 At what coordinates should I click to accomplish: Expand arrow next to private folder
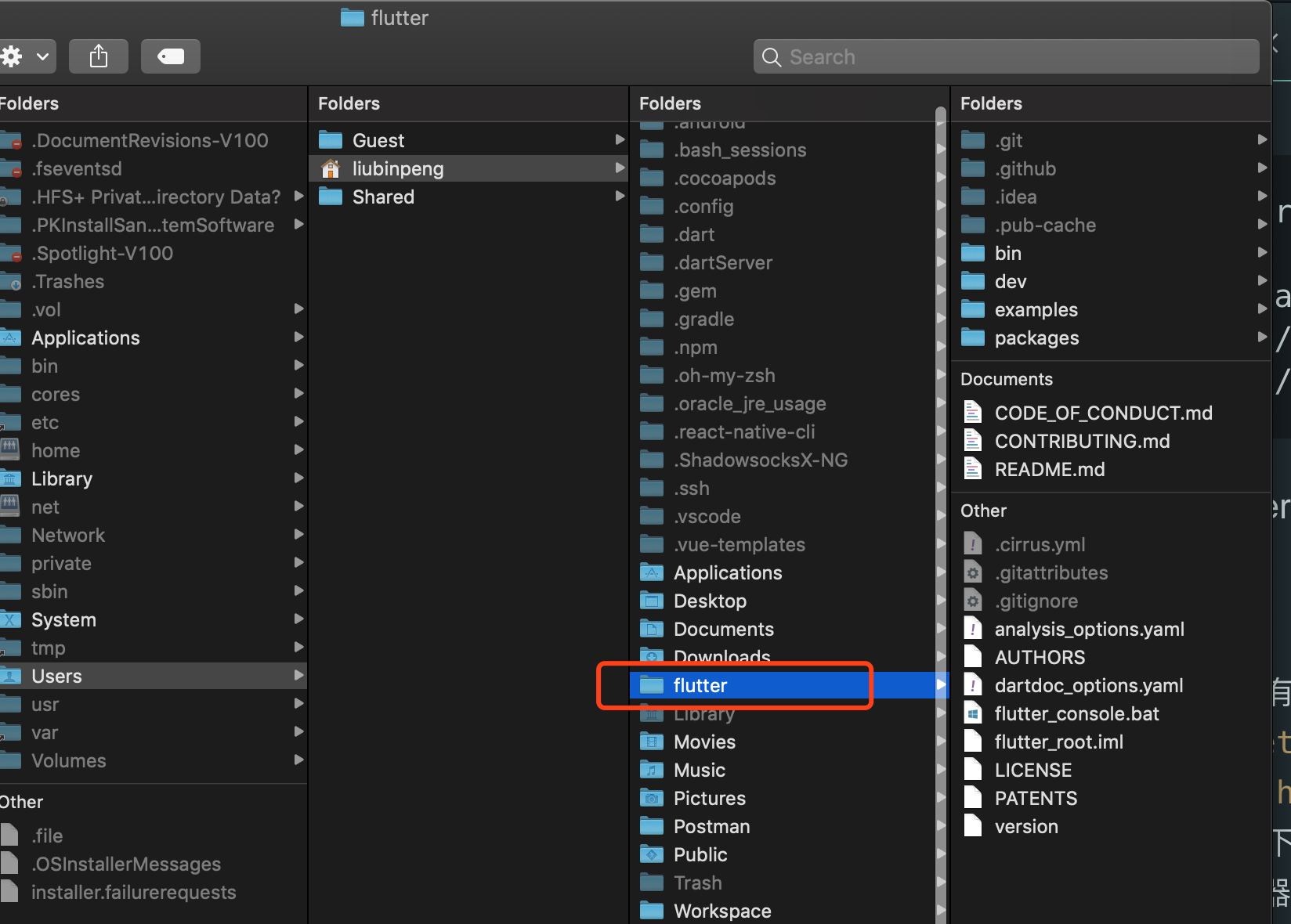298,562
